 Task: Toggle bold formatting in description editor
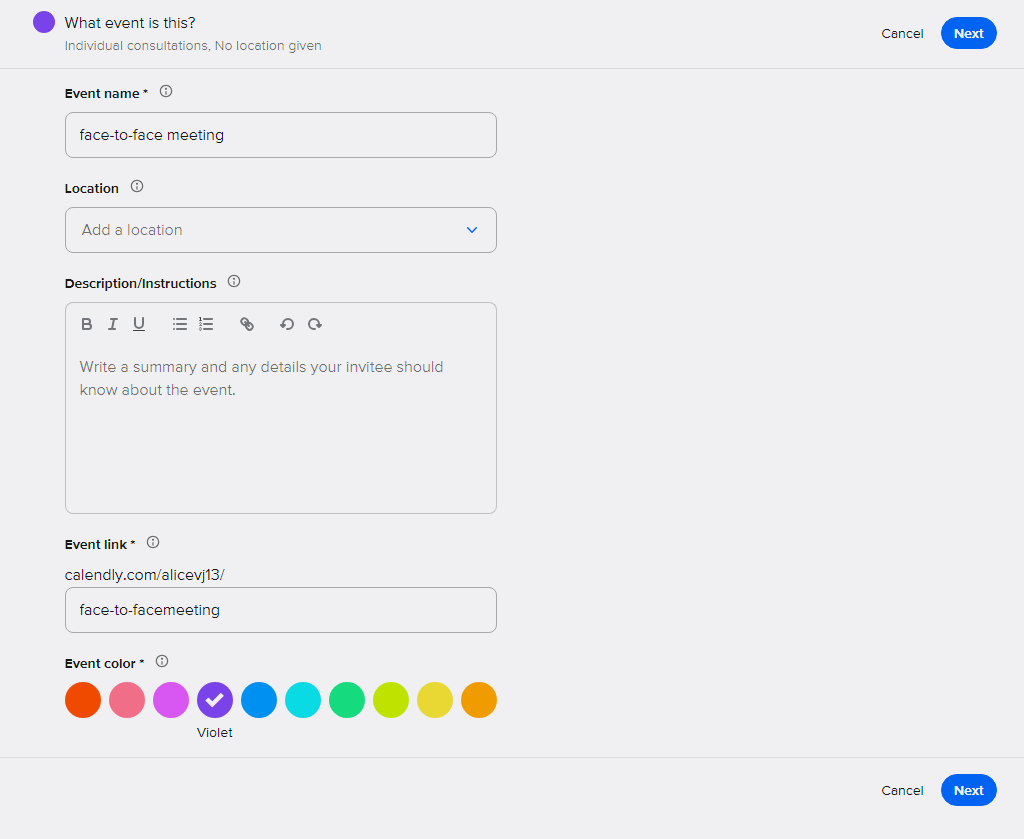[x=86, y=324]
